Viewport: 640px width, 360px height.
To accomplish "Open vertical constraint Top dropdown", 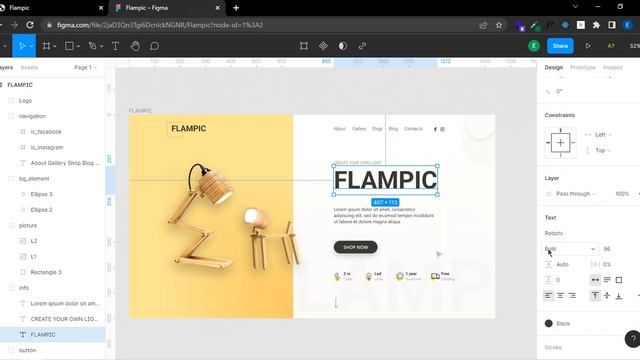I will click(602, 150).
